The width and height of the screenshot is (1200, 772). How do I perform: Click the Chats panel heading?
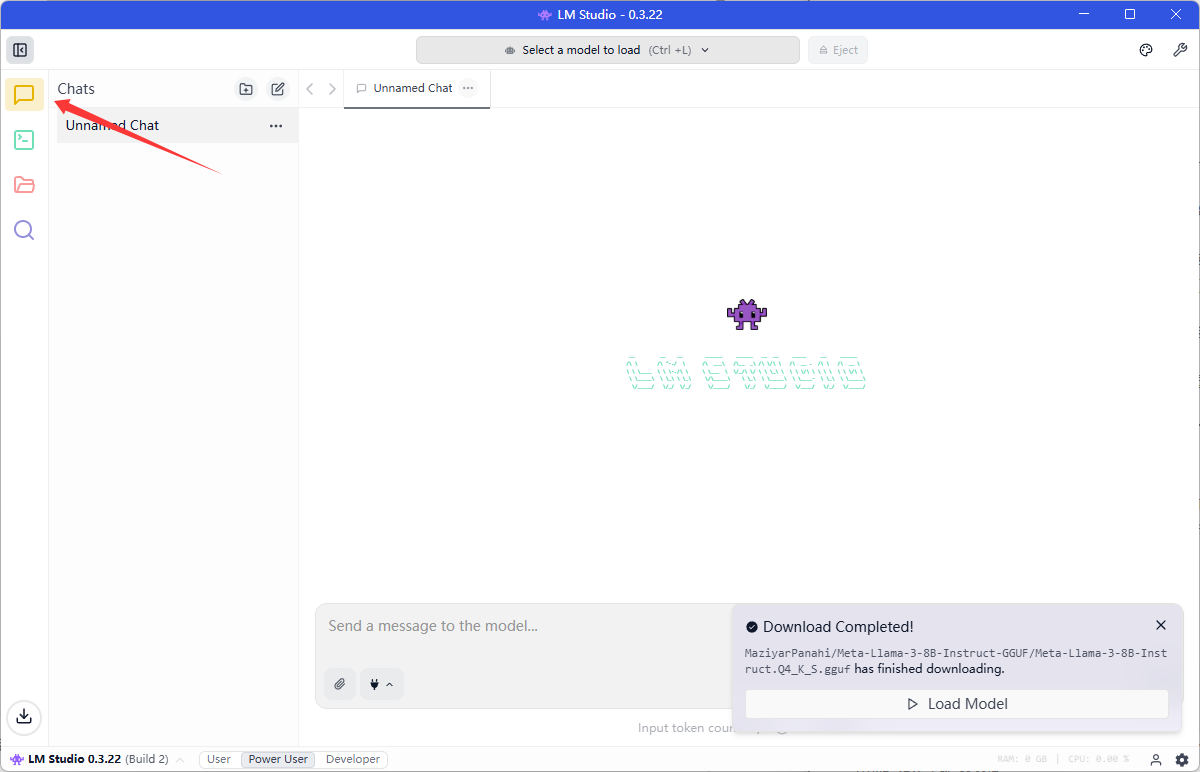point(76,89)
